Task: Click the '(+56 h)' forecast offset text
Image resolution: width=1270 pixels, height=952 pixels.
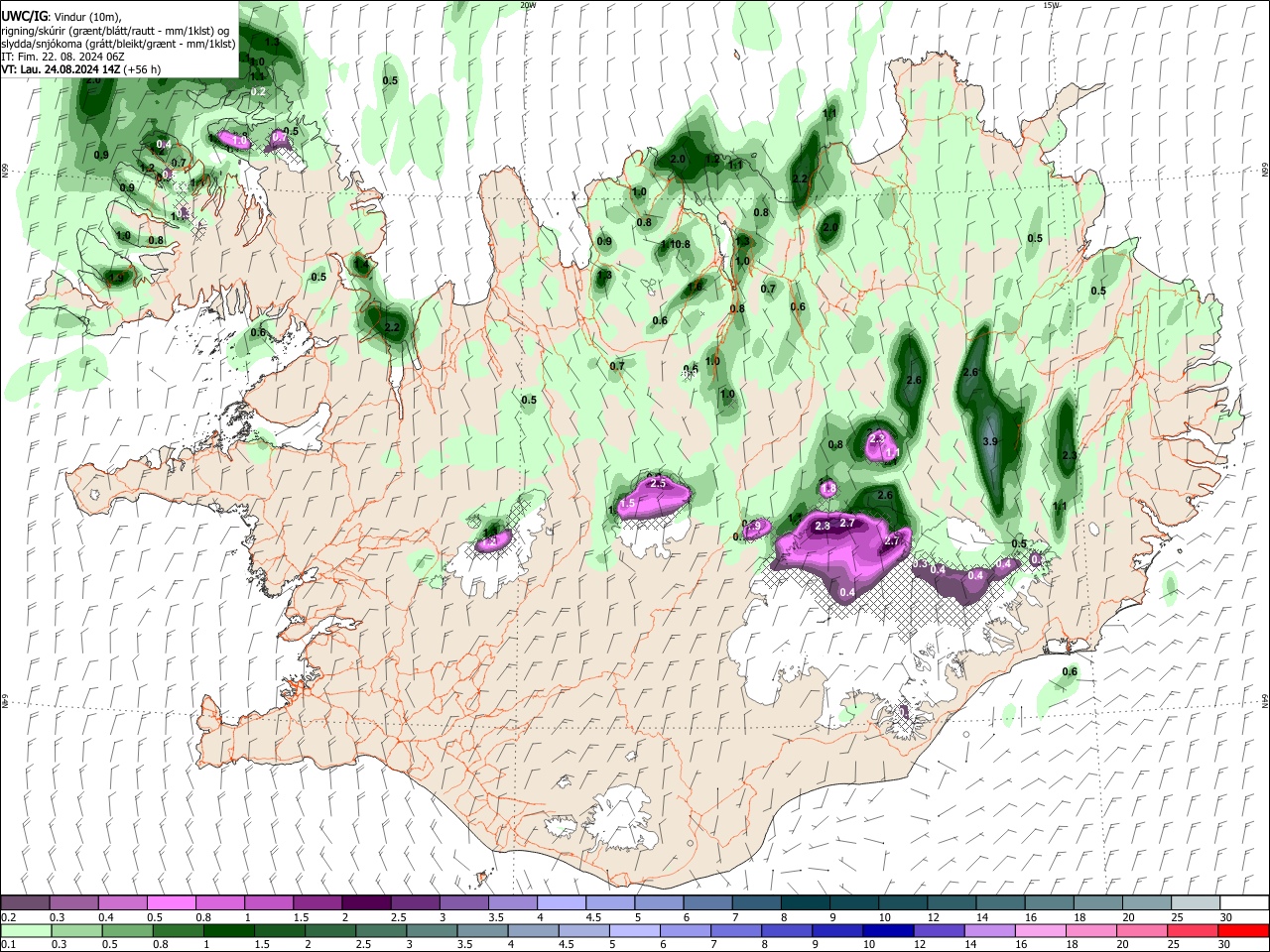Action: (143, 69)
